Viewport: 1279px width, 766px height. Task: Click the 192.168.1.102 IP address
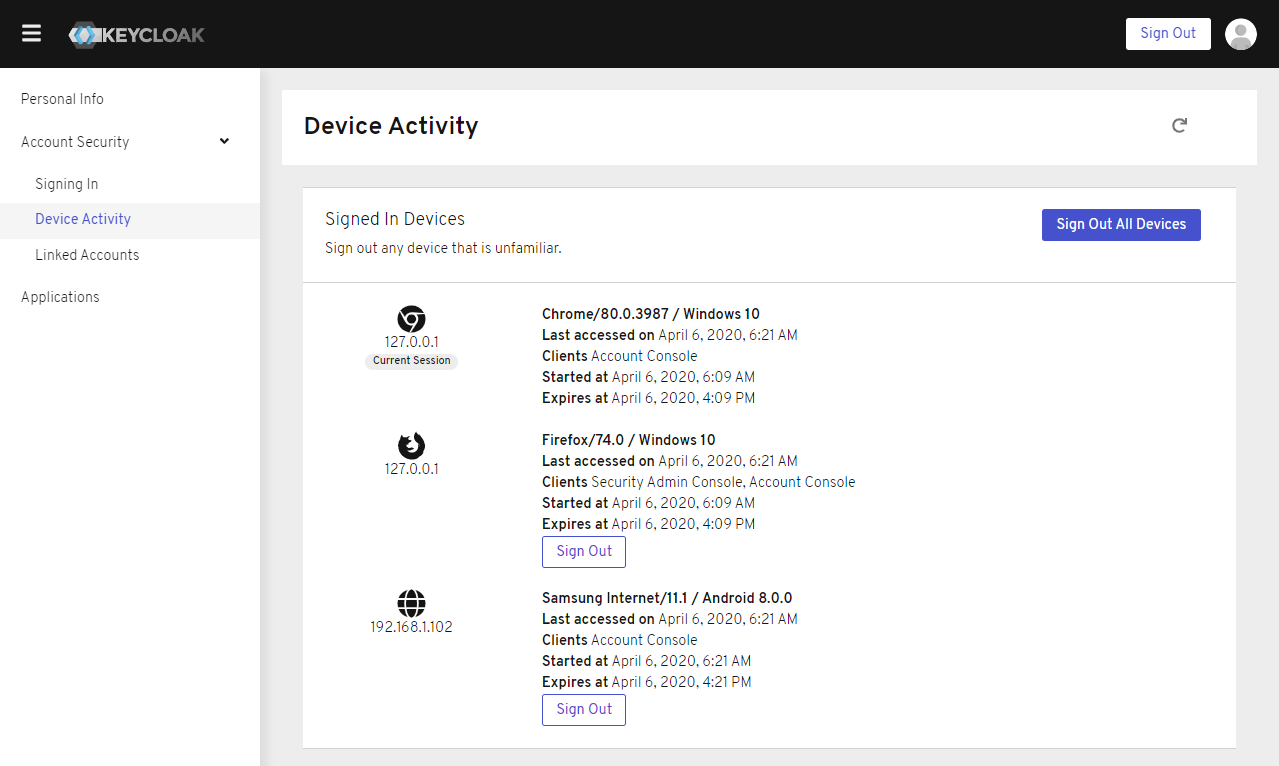pos(411,628)
